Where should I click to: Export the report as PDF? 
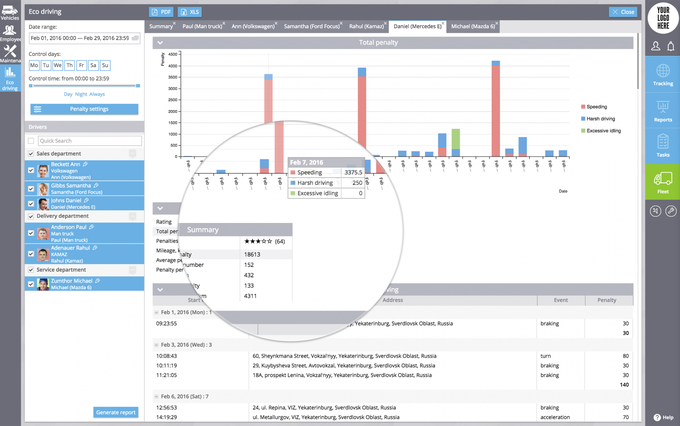point(162,11)
